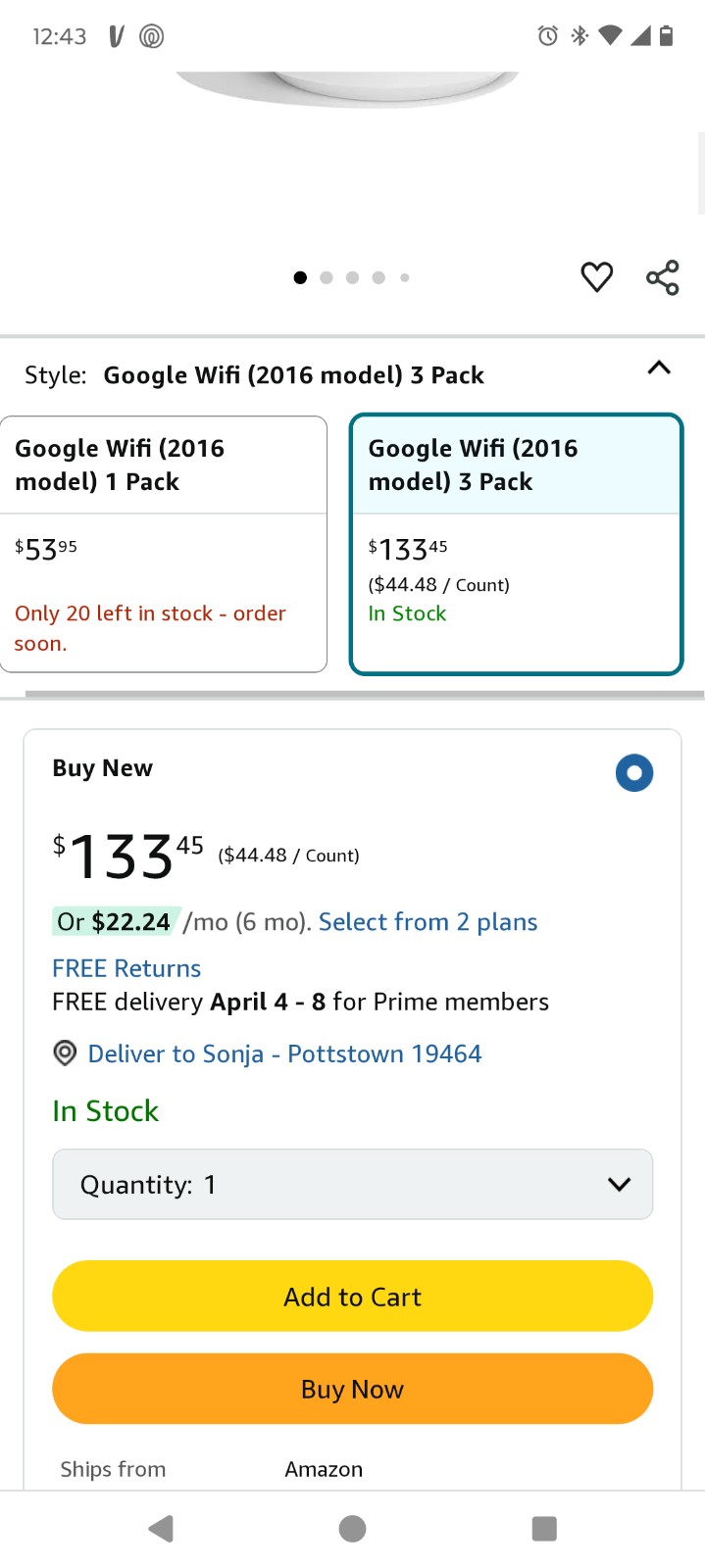Image resolution: width=705 pixels, height=1568 pixels.
Task: Tap the Bluetooth status icon
Action: 579,36
